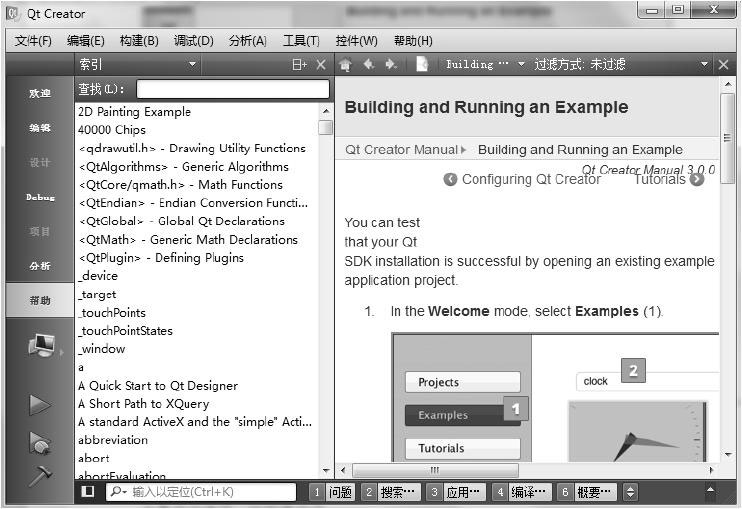Select abbreviation index entry
The image size is (742, 509).
coord(113,440)
